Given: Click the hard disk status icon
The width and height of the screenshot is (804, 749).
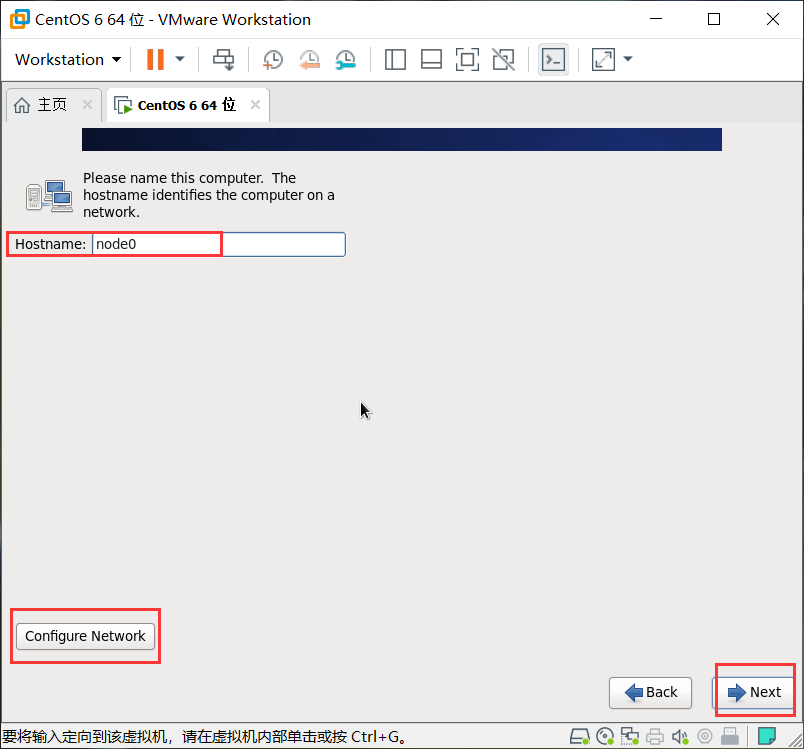Looking at the screenshot, I should pyautogui.click(x=580, y=737).
